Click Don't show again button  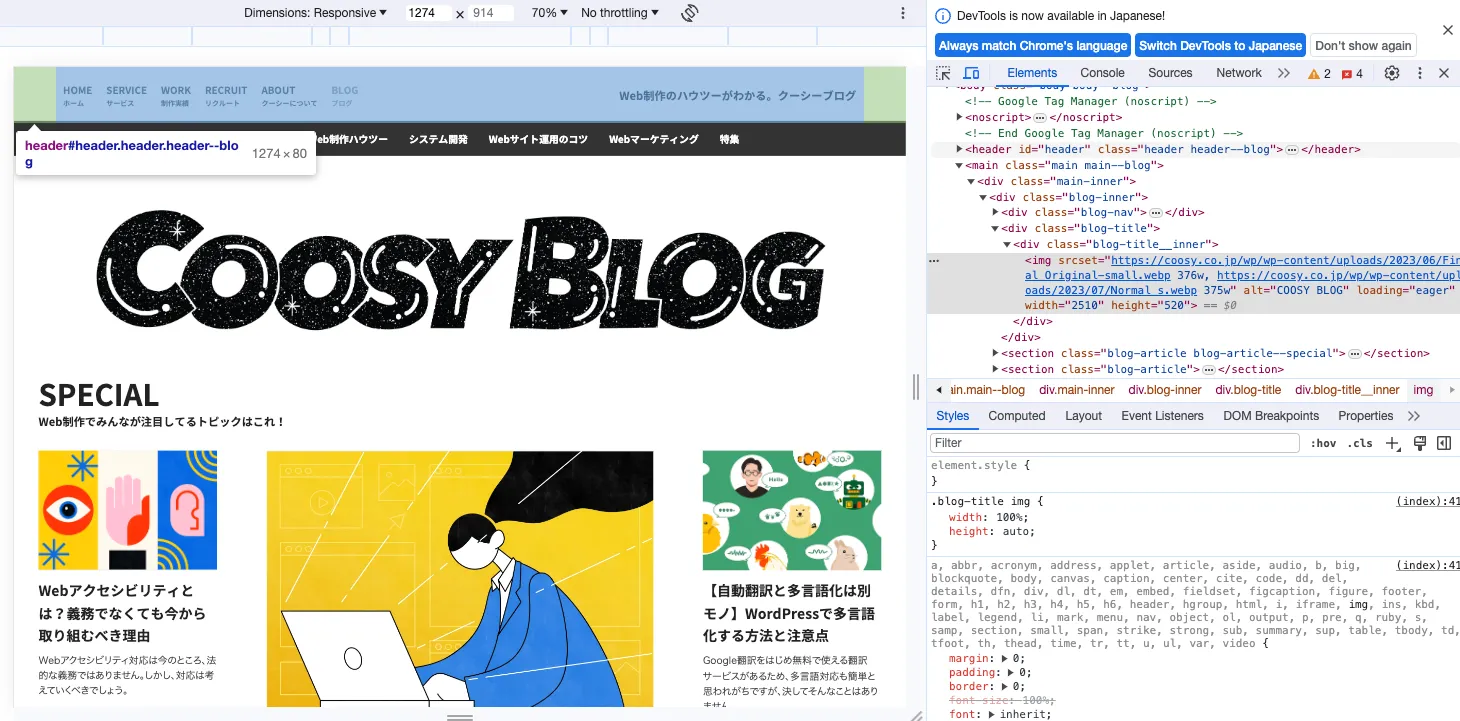(1363, 46)
